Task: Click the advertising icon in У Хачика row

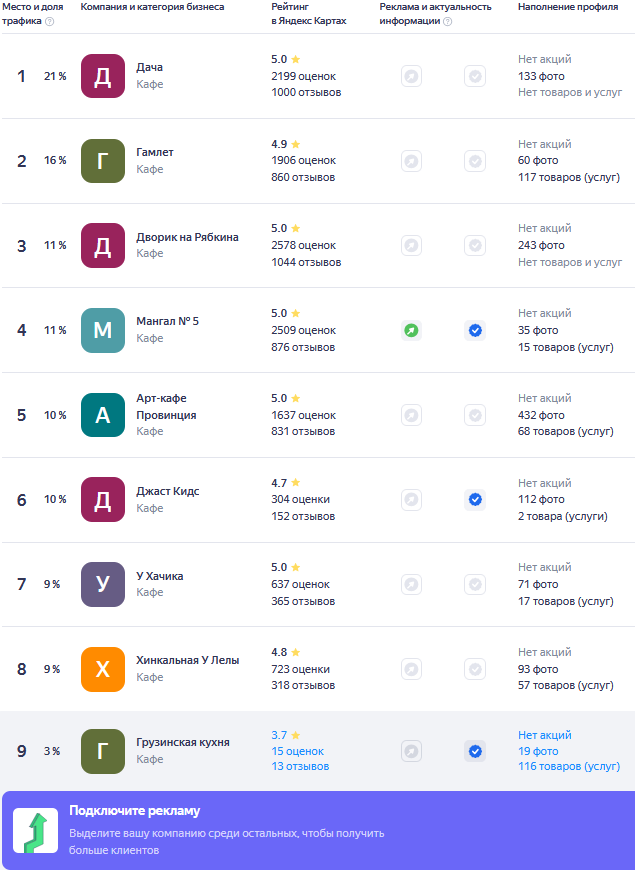Action: point(411,584)
